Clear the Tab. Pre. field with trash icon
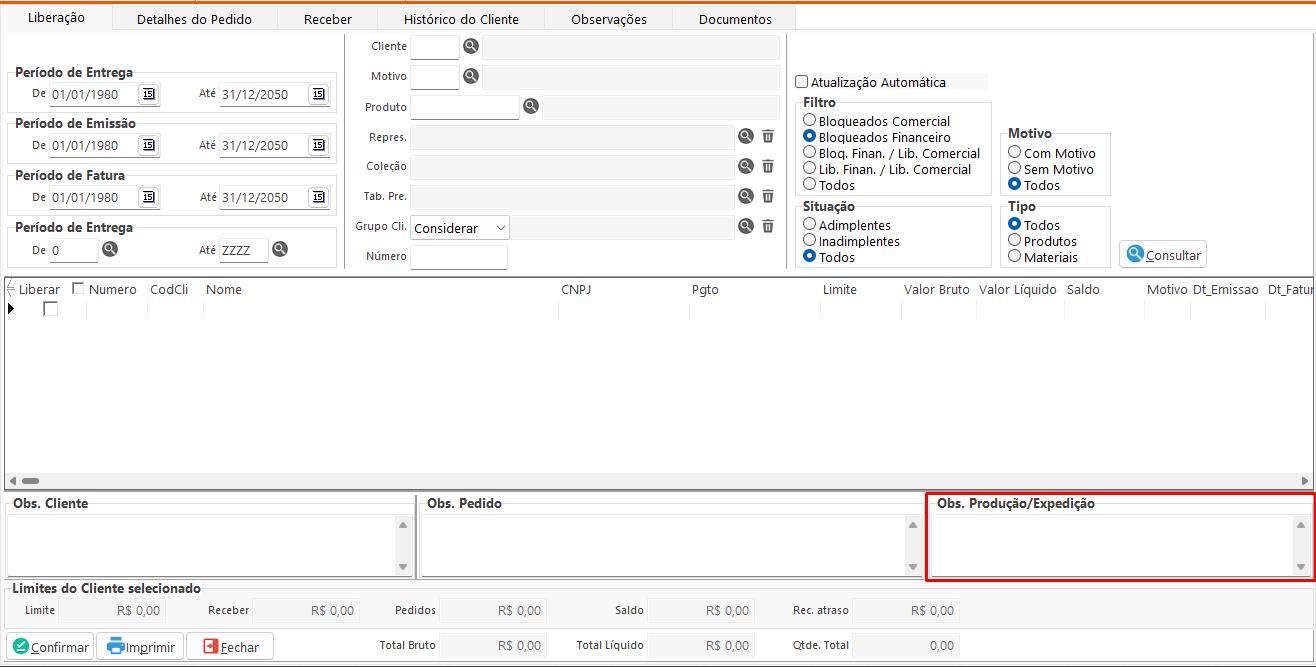The width and height of the screenshot is (1316, 667). click(x=768, y=196)
